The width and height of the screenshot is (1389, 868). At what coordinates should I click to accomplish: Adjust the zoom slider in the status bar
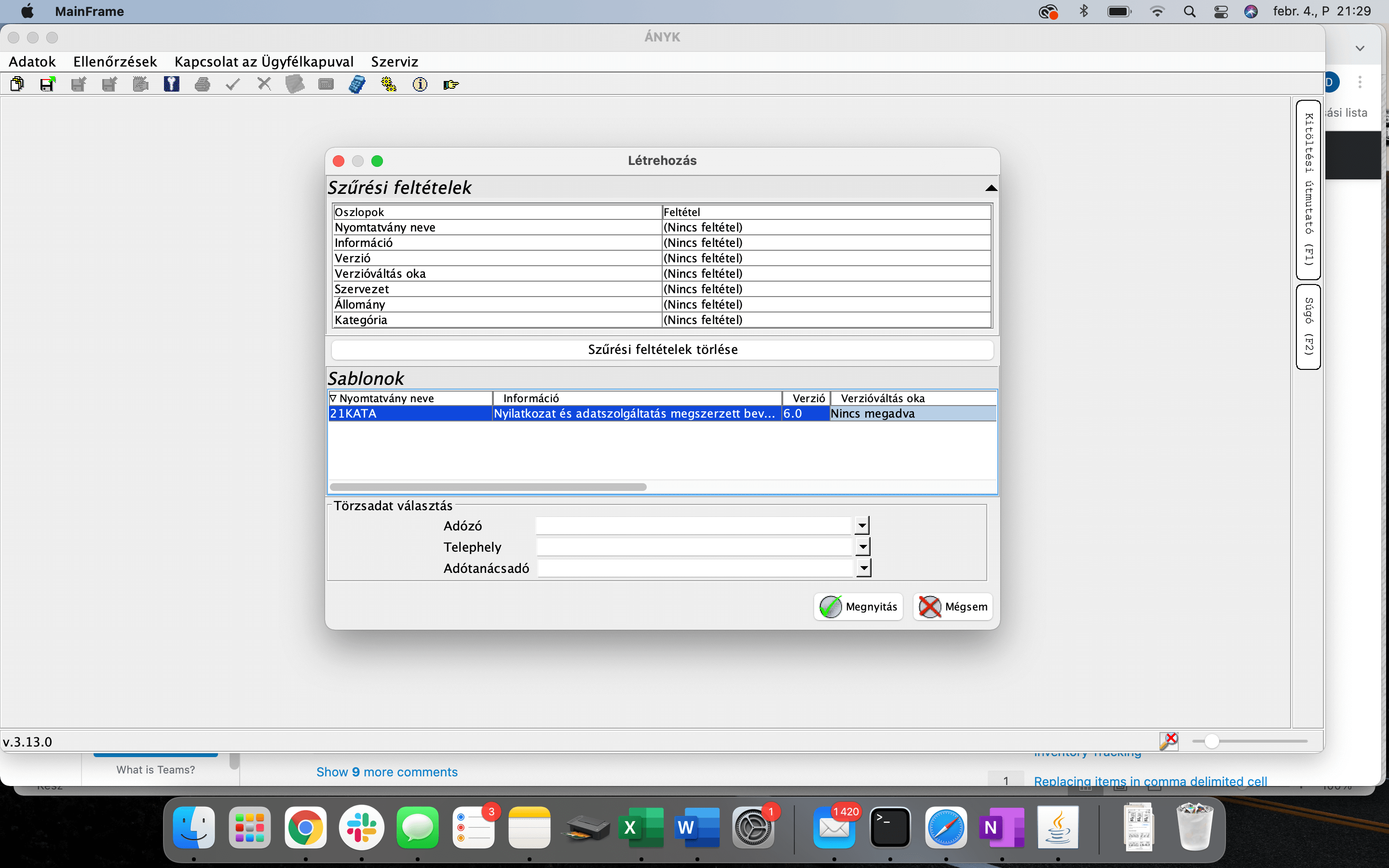pyautogui.click(x=1212, y=741)
